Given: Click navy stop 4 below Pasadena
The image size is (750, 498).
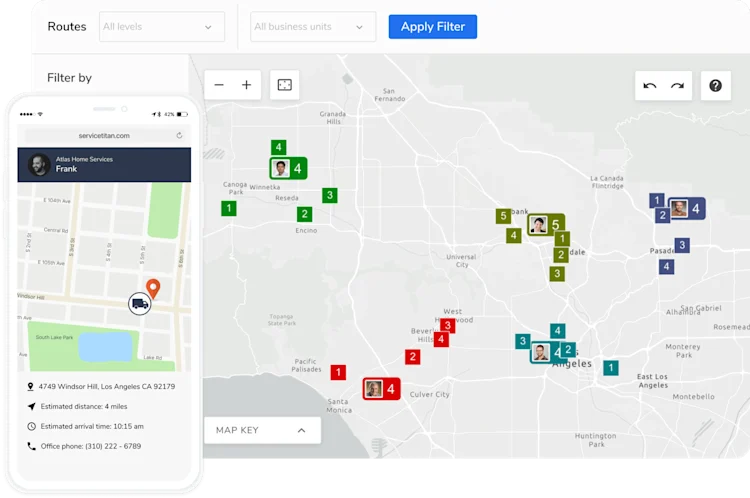Looking at the screenshot, I should coord(666,266).
